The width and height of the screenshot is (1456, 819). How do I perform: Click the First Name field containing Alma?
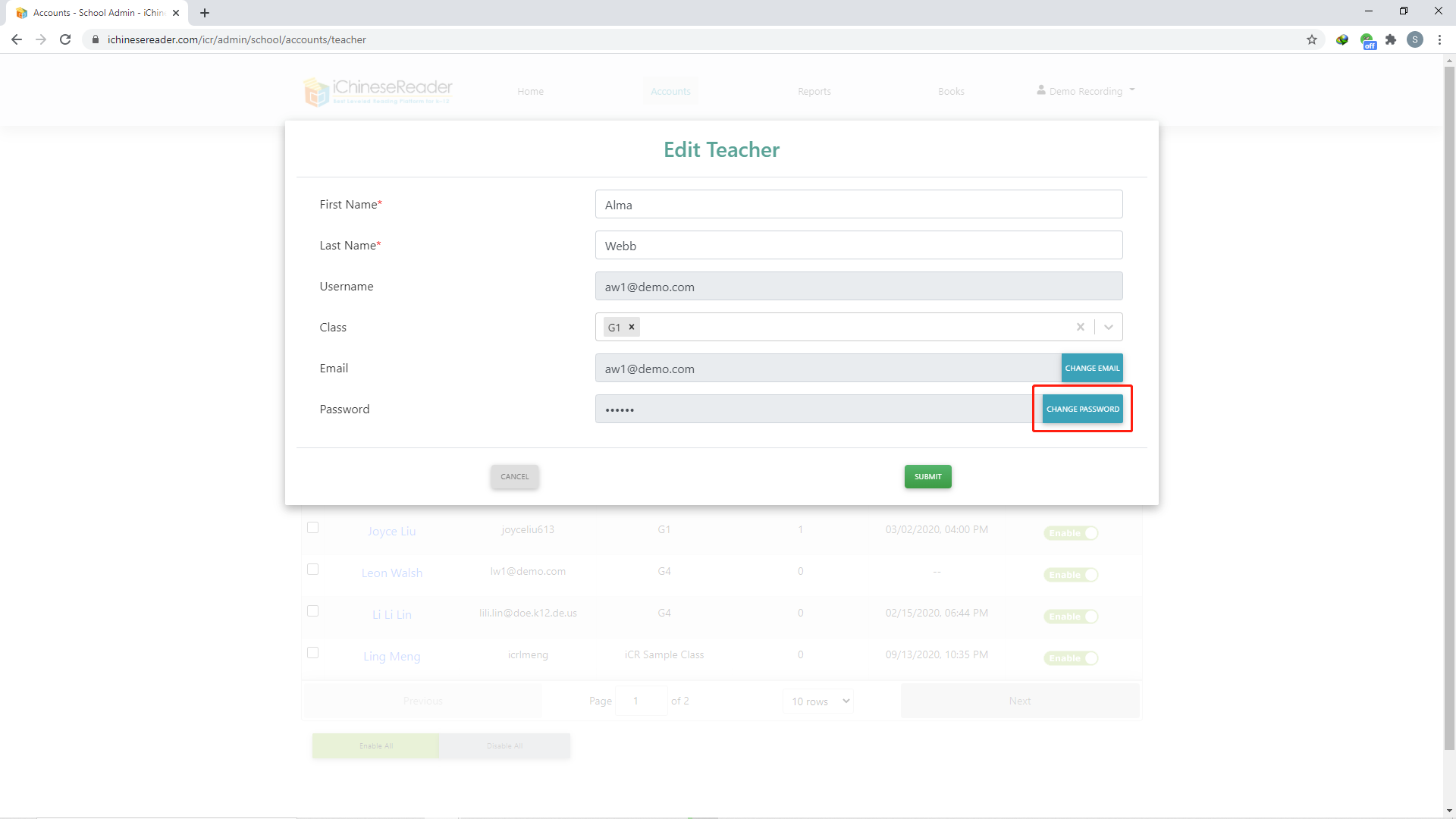tap(859, 204)
